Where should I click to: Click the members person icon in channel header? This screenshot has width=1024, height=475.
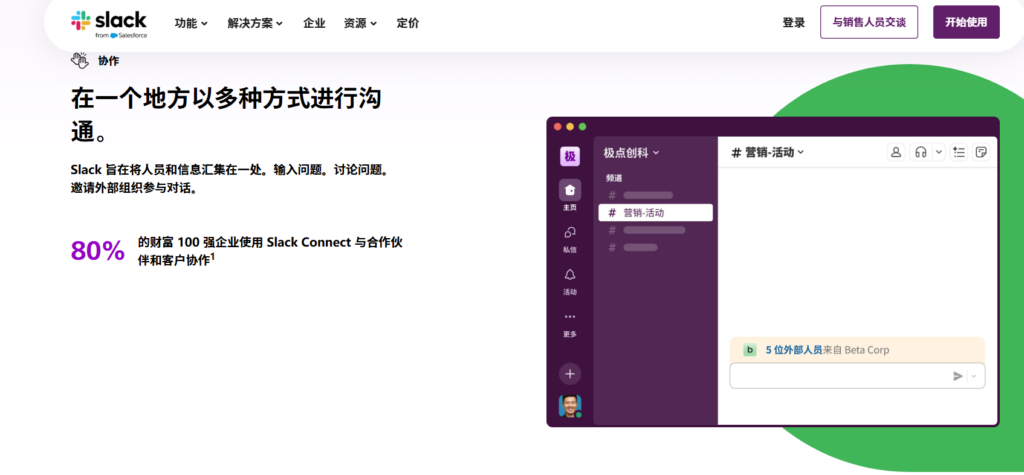click(x=896, y=152)
